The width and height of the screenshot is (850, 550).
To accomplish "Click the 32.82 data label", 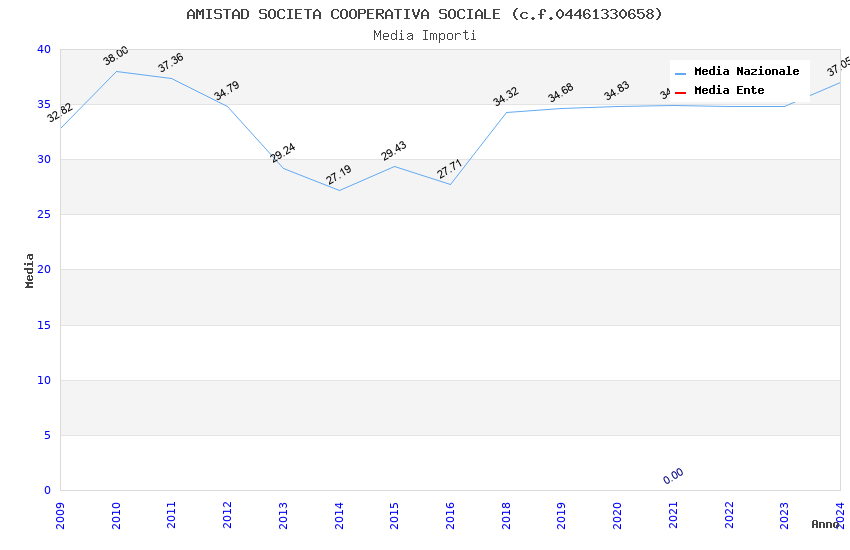I will click(60, 113).
